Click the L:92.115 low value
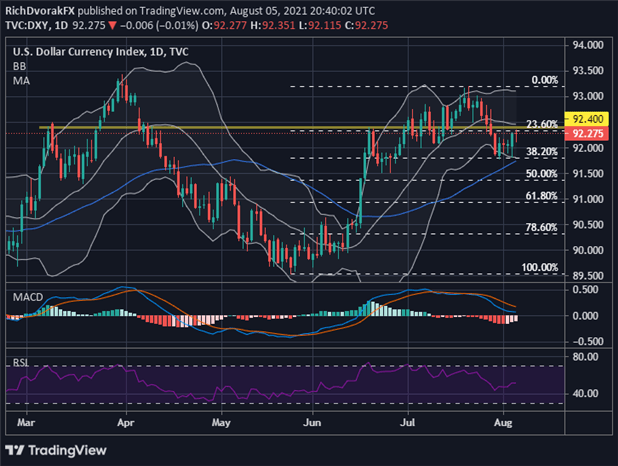 (x=320, y=26)
